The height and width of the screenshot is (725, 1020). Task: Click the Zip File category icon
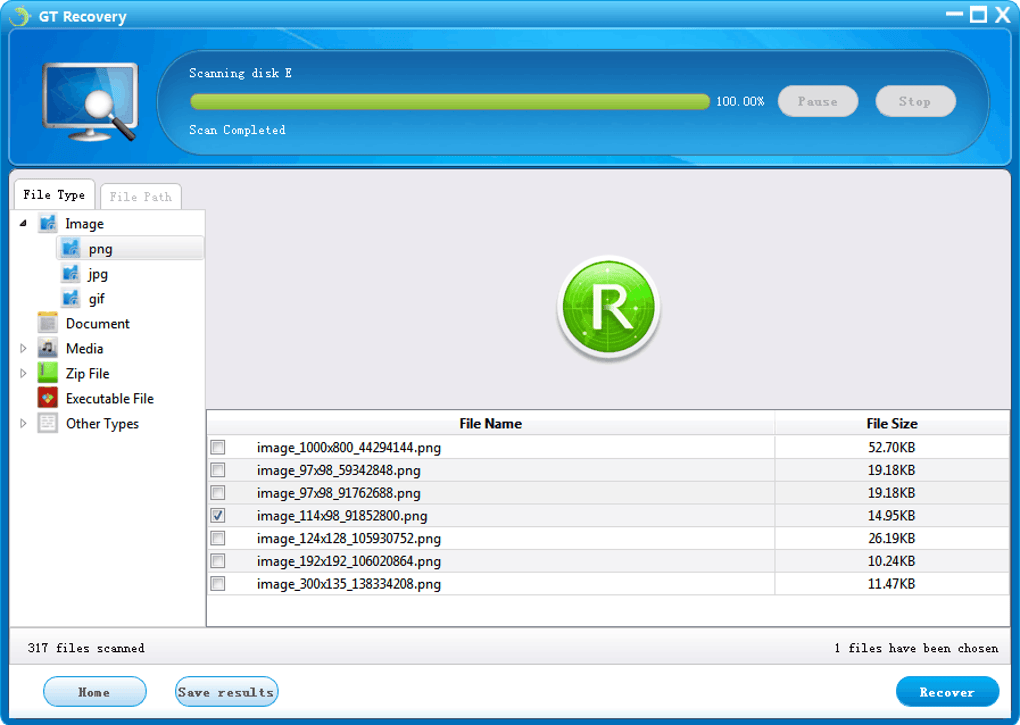[x=47, y=373]
